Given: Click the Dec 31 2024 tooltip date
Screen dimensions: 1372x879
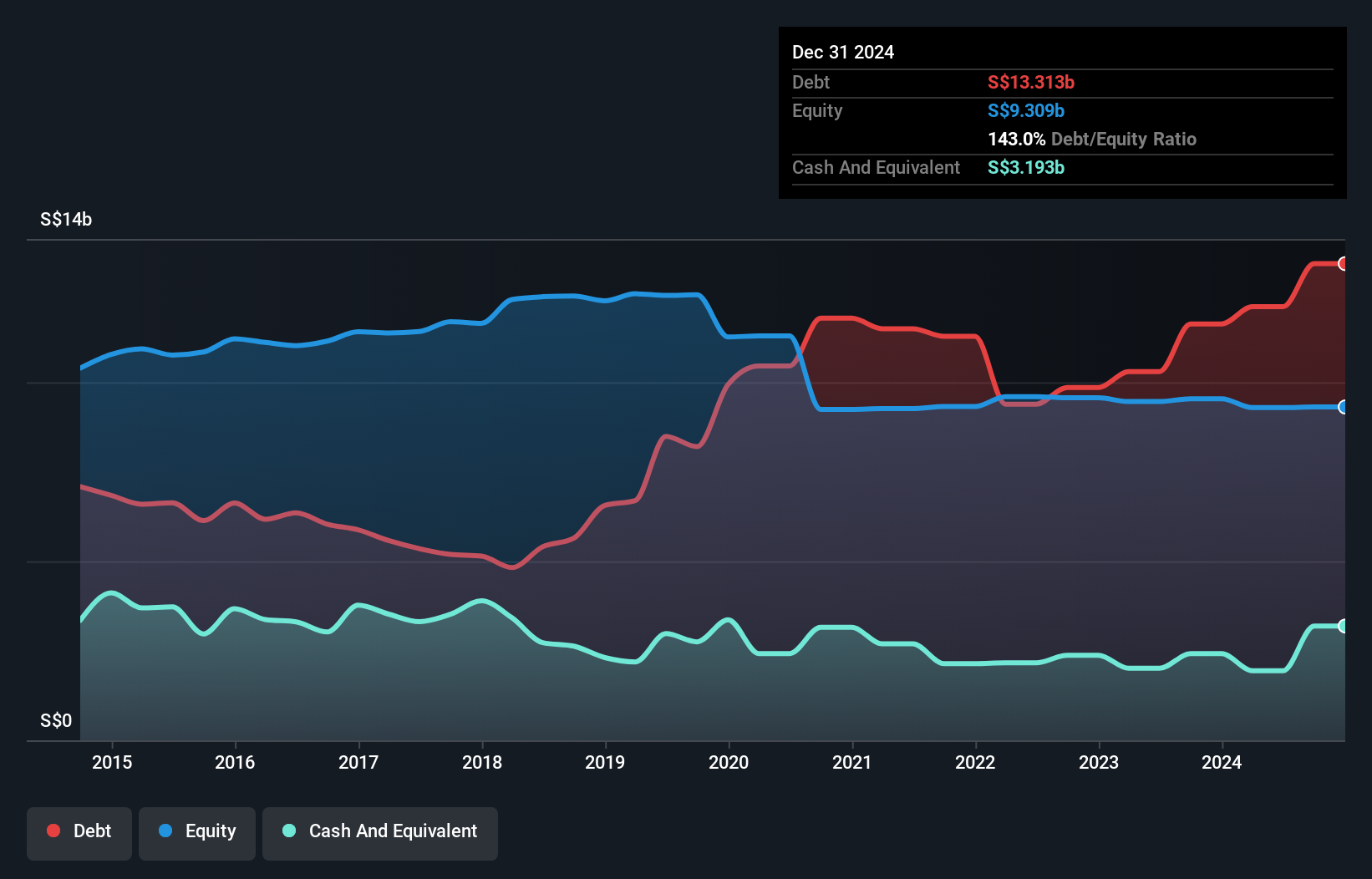Looking at the screenshot, I should click(x=843, y=52).
